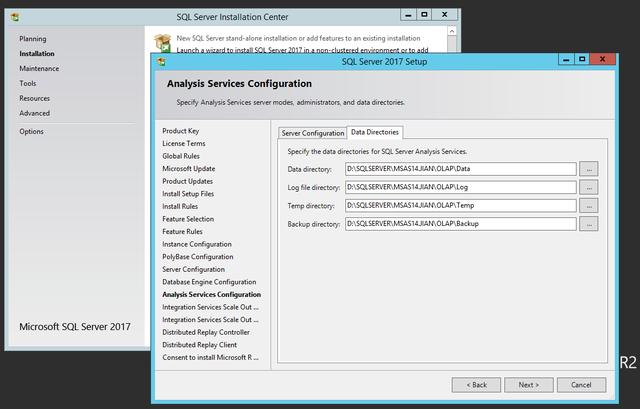Viewport: 640px width, 409px height.
Task: Select the License Terms step
Action: coord(184,144)
